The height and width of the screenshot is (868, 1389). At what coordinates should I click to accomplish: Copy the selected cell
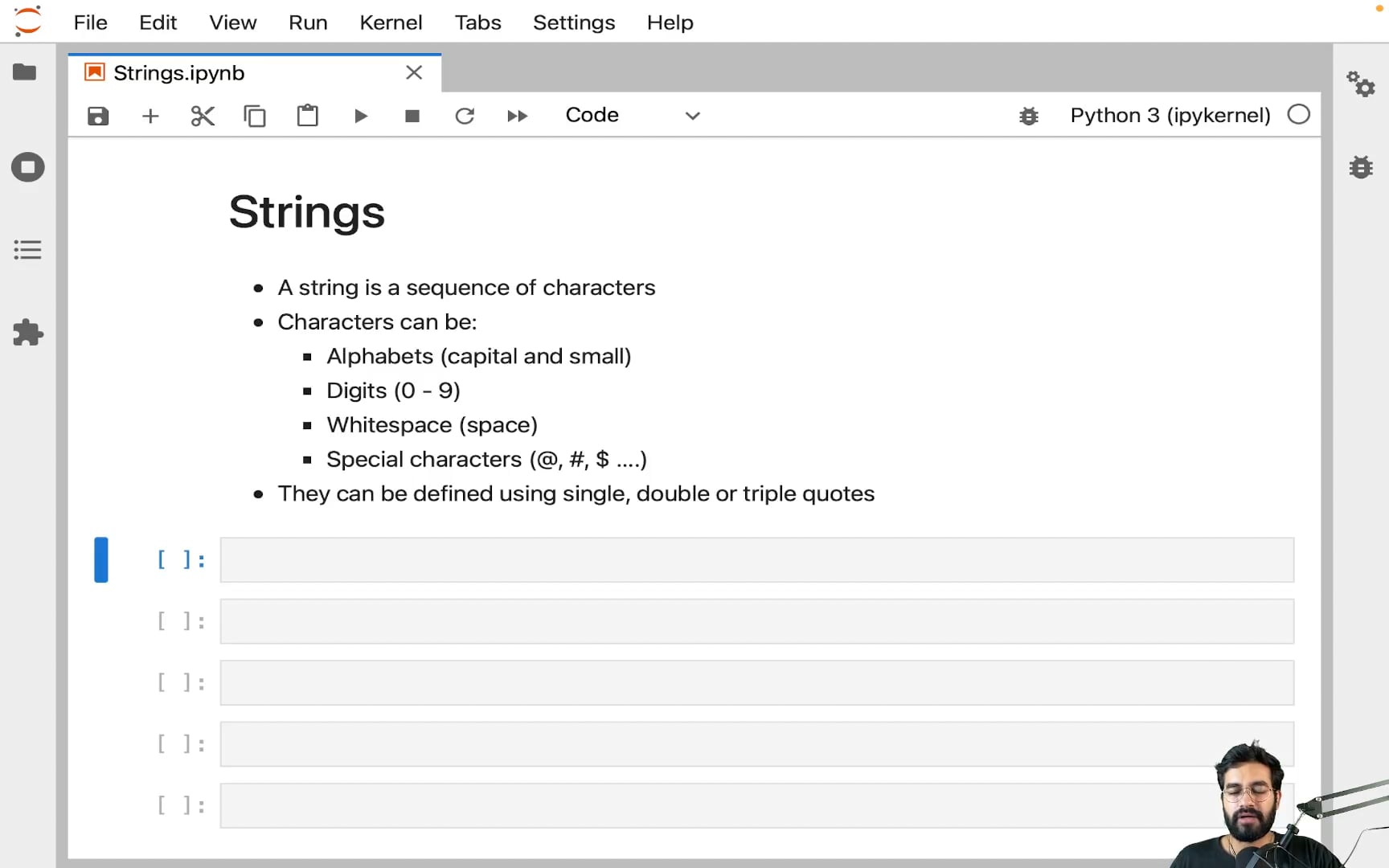click(x=255, y=116)
